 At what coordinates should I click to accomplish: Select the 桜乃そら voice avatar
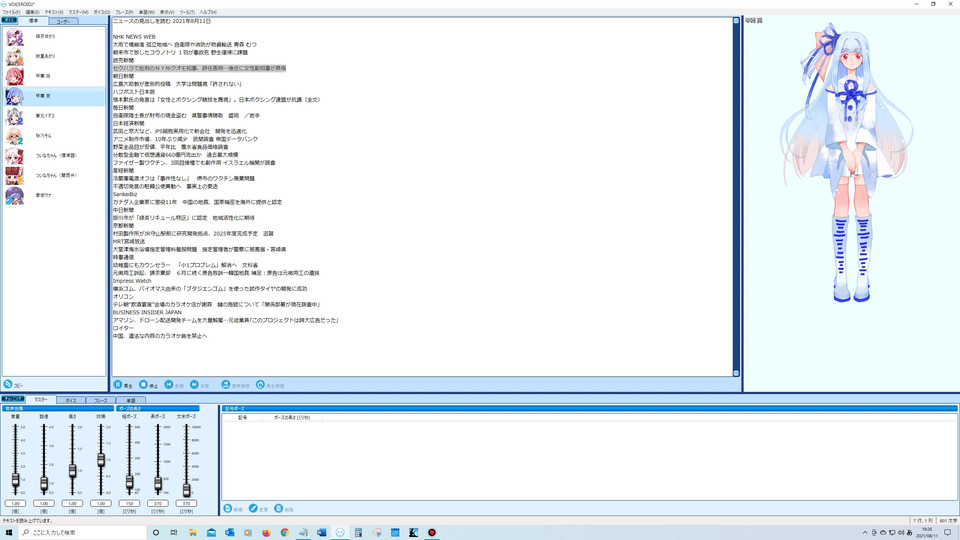pyautogui.click(x=15, y=136)
